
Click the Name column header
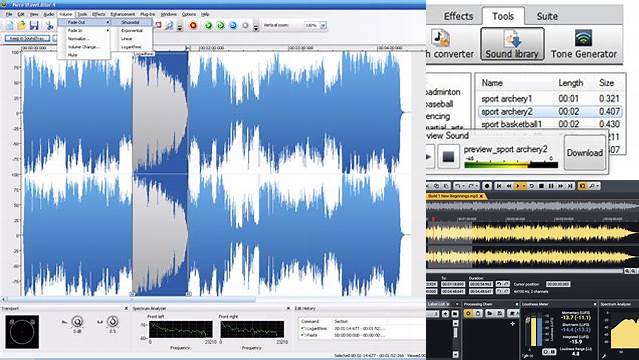point(492,83)
